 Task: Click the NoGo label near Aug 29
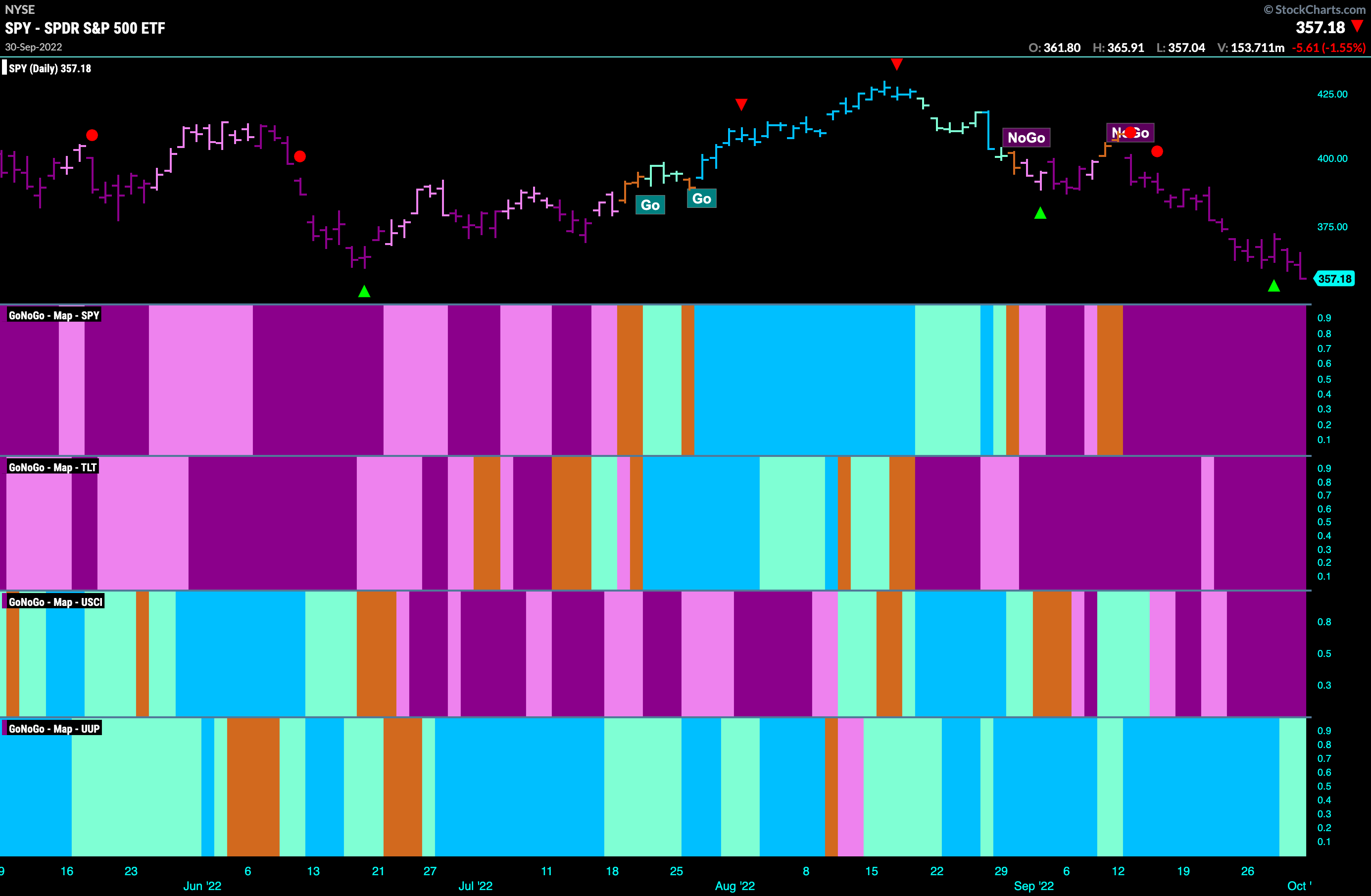click(x=1026, y=138)
